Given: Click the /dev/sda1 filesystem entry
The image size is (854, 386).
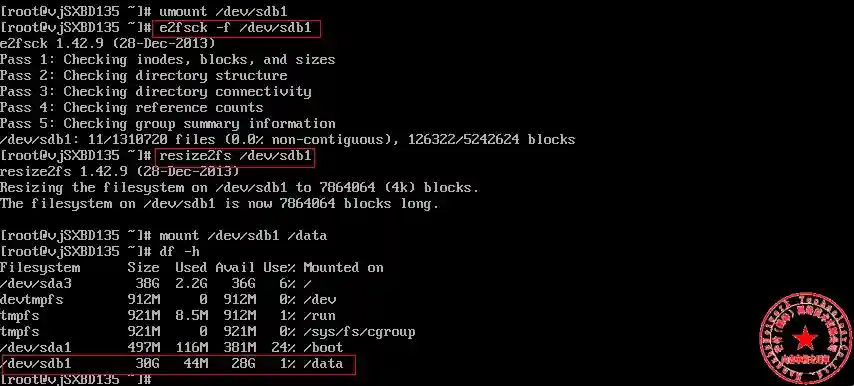Looking at the screenshot, I should [x=36, y=347].
